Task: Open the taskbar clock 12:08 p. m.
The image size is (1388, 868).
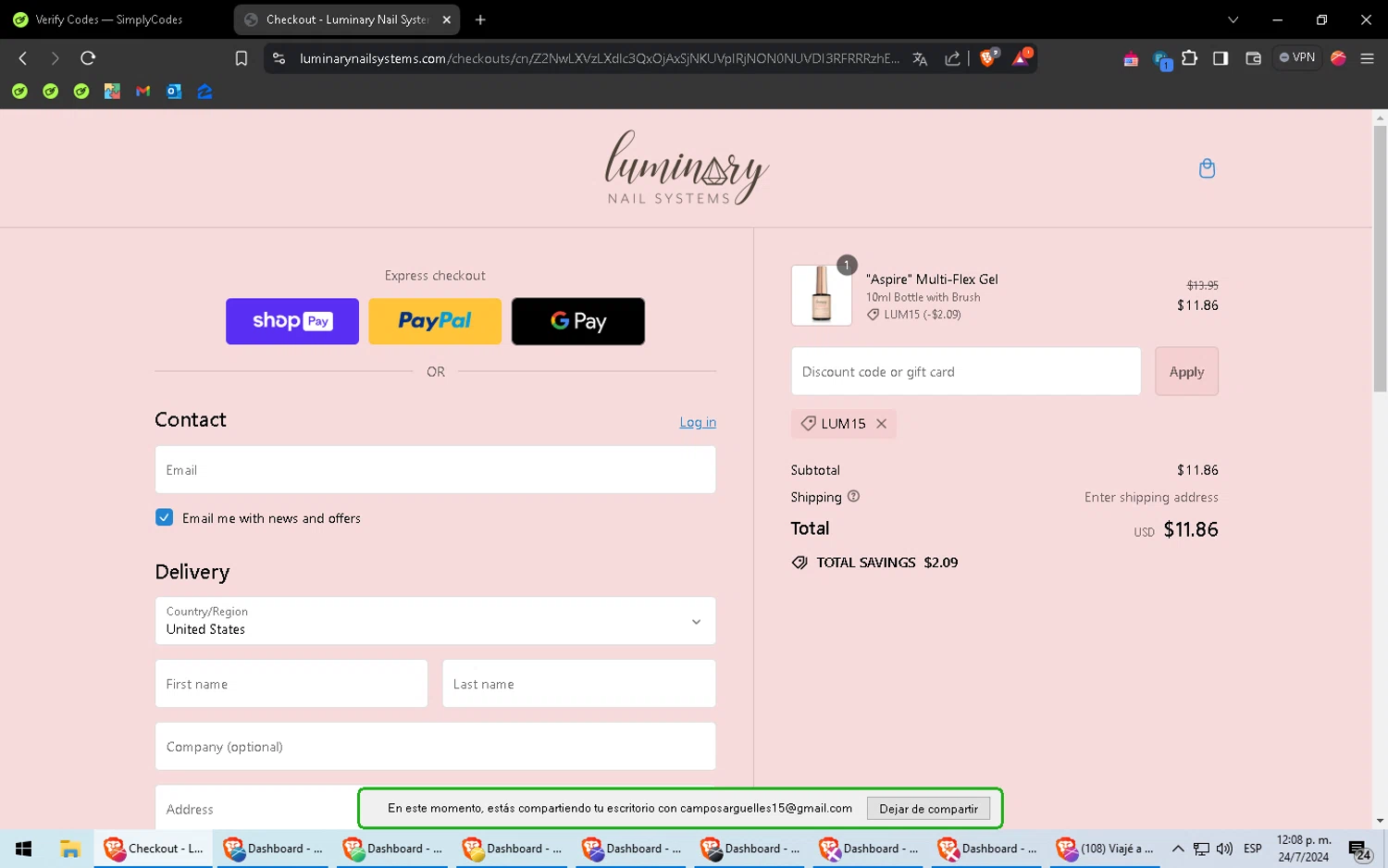Action: pyautogui.click(x=1304, y=849)
